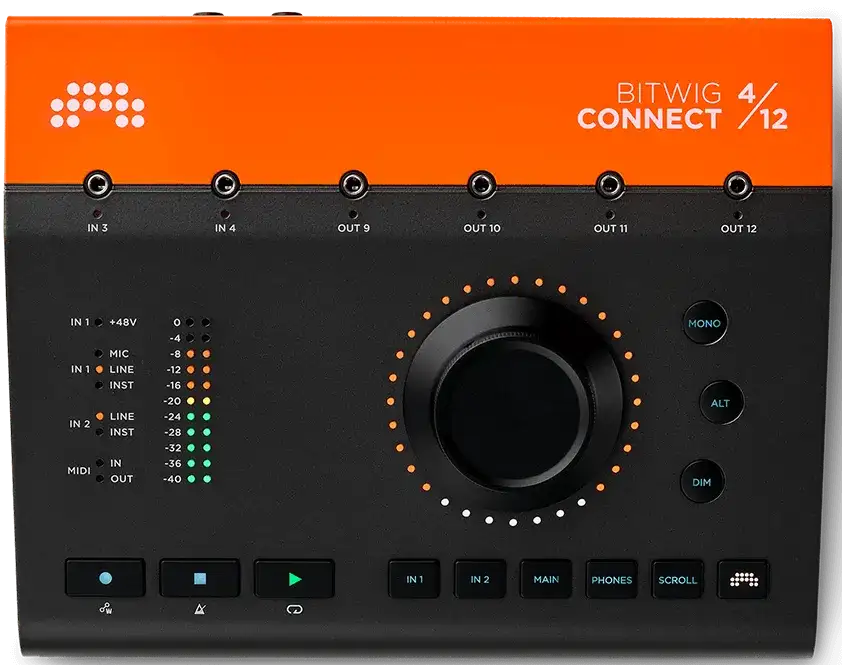Toggle the DIM button
This screenshot has height=665, width=842.
tap(701, 482)
